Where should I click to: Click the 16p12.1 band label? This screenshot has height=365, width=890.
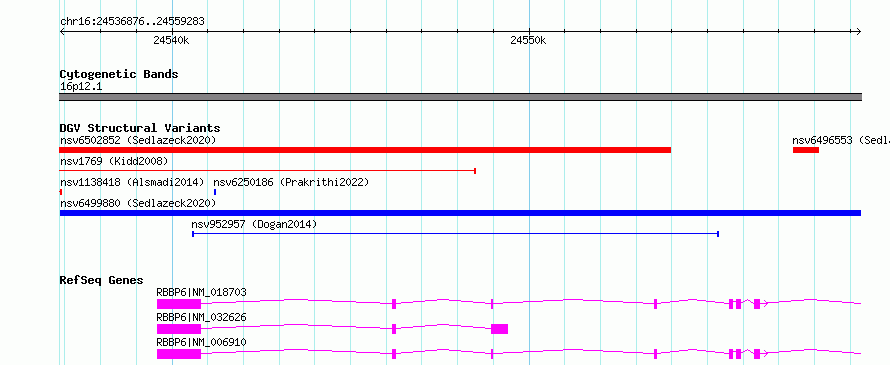[81, 87]
